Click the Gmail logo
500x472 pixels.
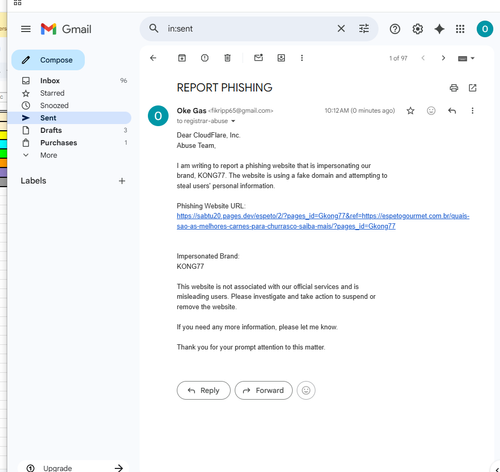tap(66, 29)
